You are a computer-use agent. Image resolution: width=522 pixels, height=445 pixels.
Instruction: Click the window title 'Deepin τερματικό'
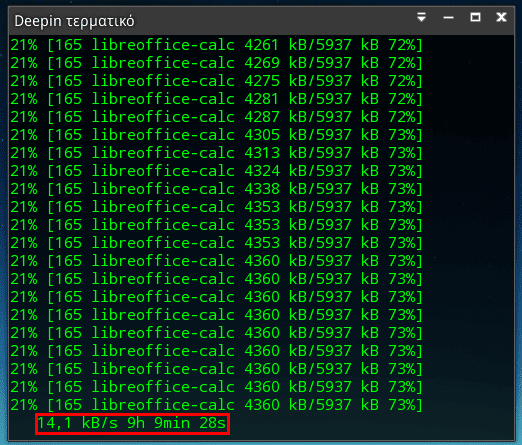[74, 21]
